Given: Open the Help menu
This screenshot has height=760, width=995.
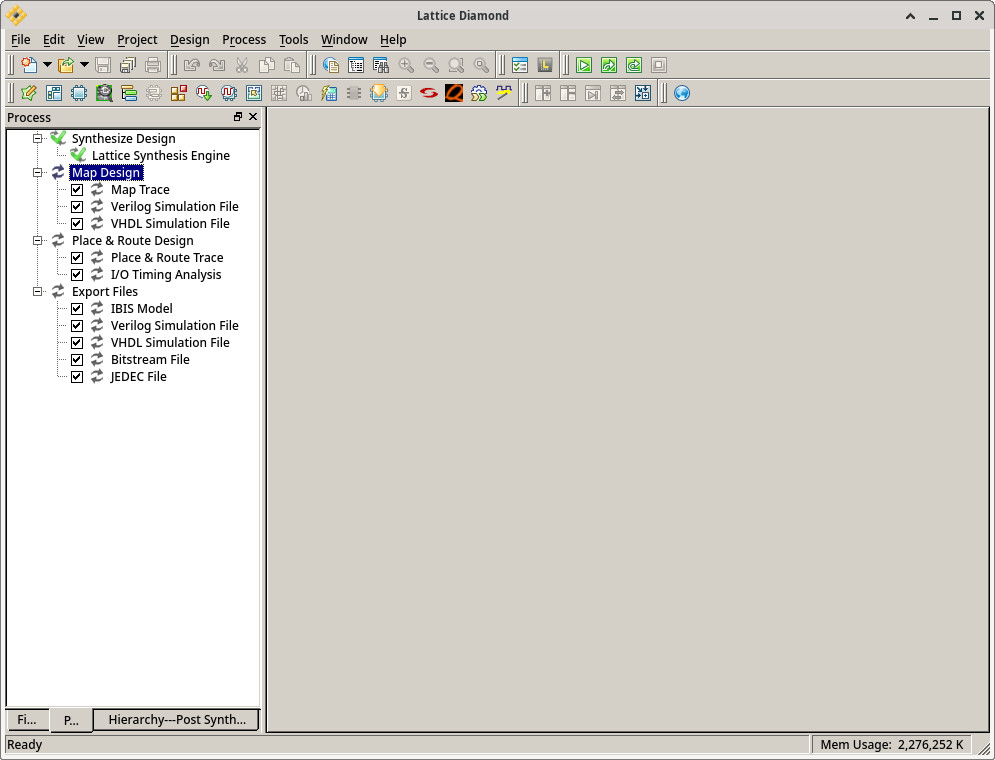Looking at the screenshot, I should 393,39.
